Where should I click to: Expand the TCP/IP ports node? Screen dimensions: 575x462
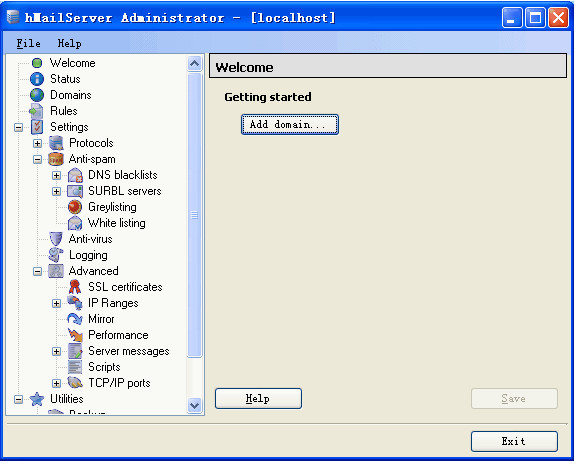coord(56,384)
